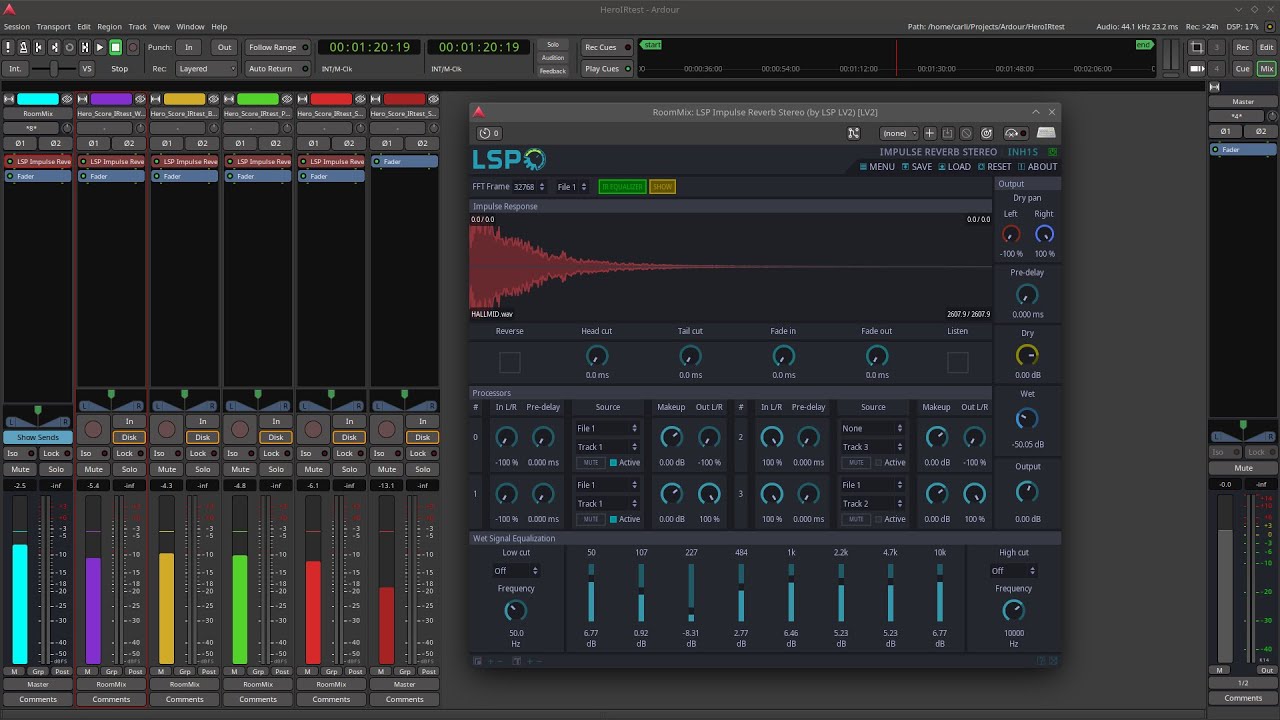Go to session start transport icon
Screen dimensions: 1280x720
[x=39, y=47]
